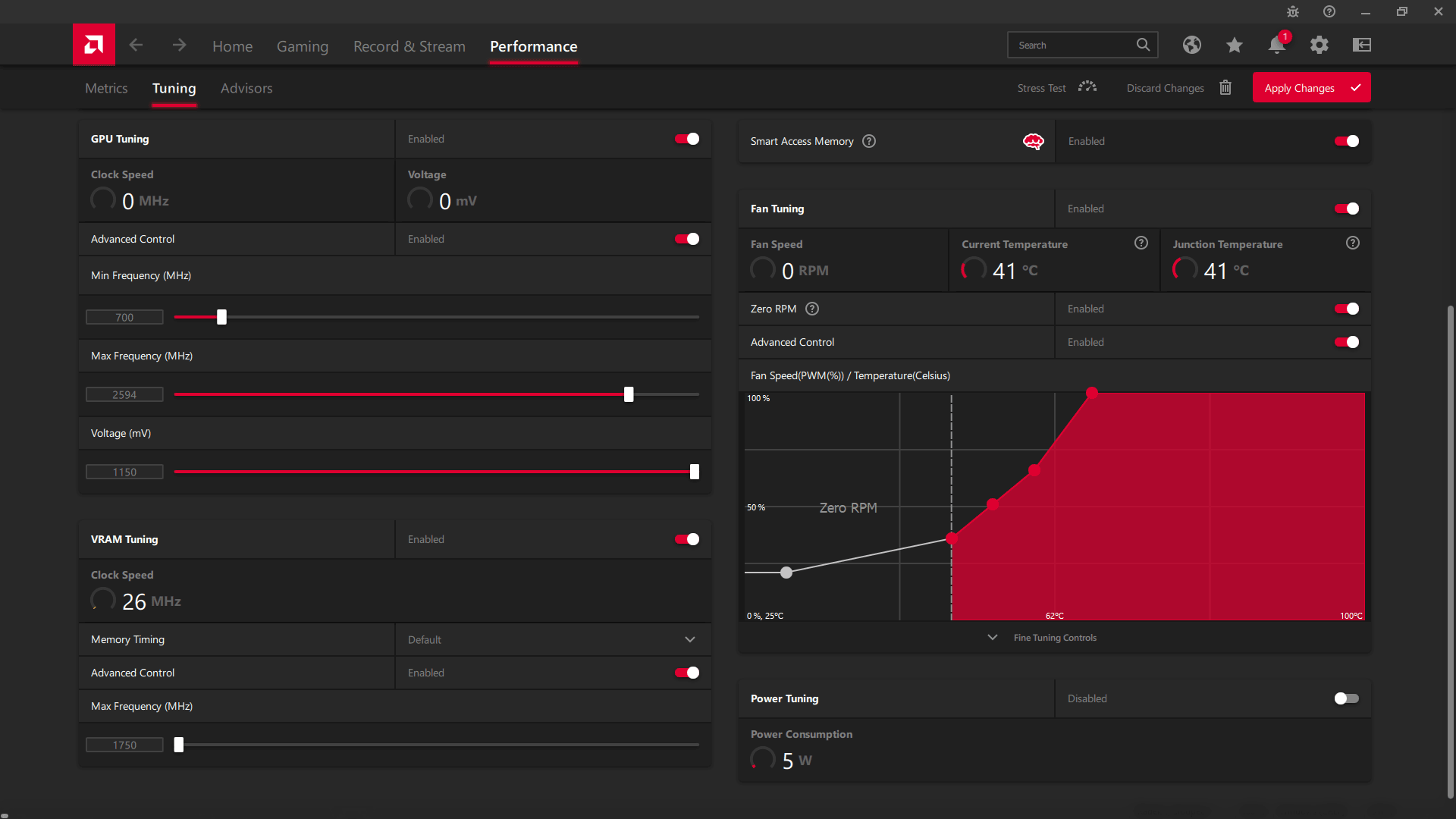Click Max Frequency value box 2594
This screenshot has width=1456, height=819.
pos(124,394)
